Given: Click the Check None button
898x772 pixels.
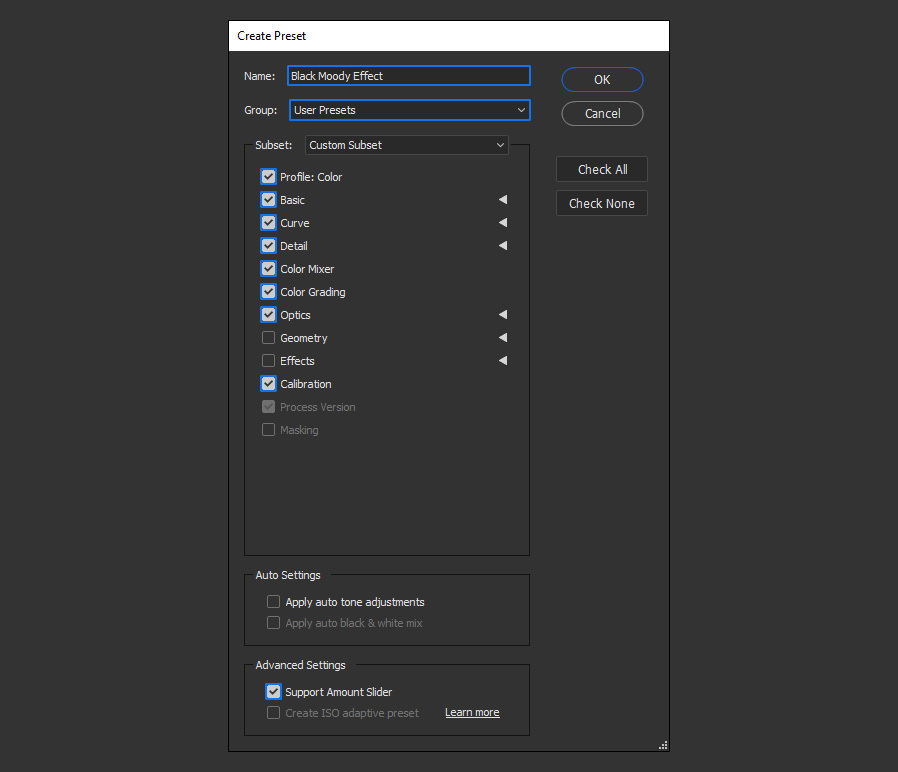Looking at the screenshot, I should [602, 203].
